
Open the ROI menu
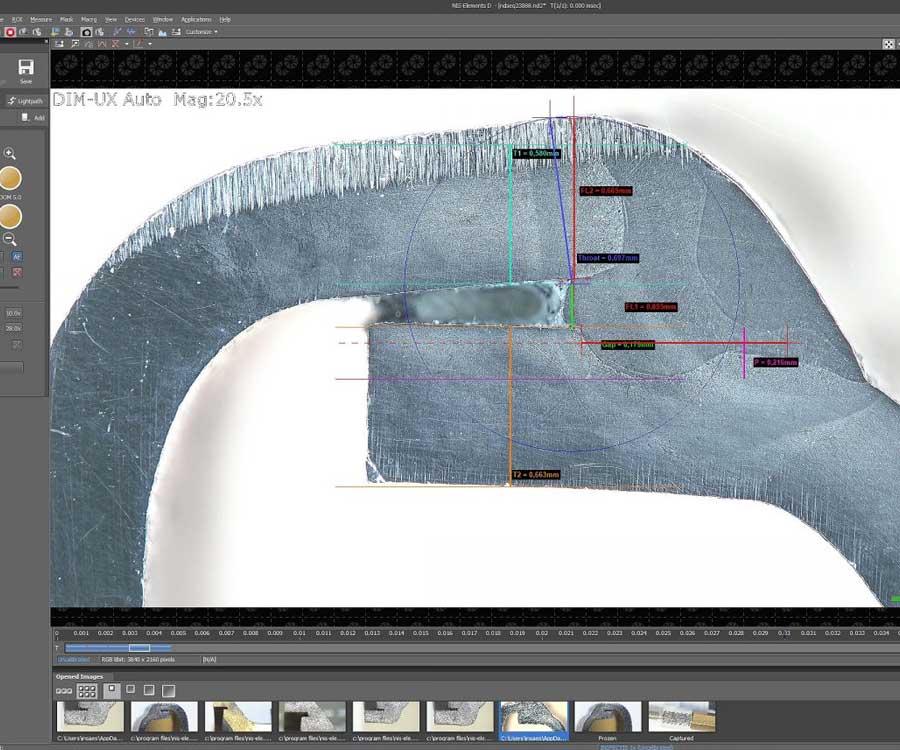pos(17,20)
